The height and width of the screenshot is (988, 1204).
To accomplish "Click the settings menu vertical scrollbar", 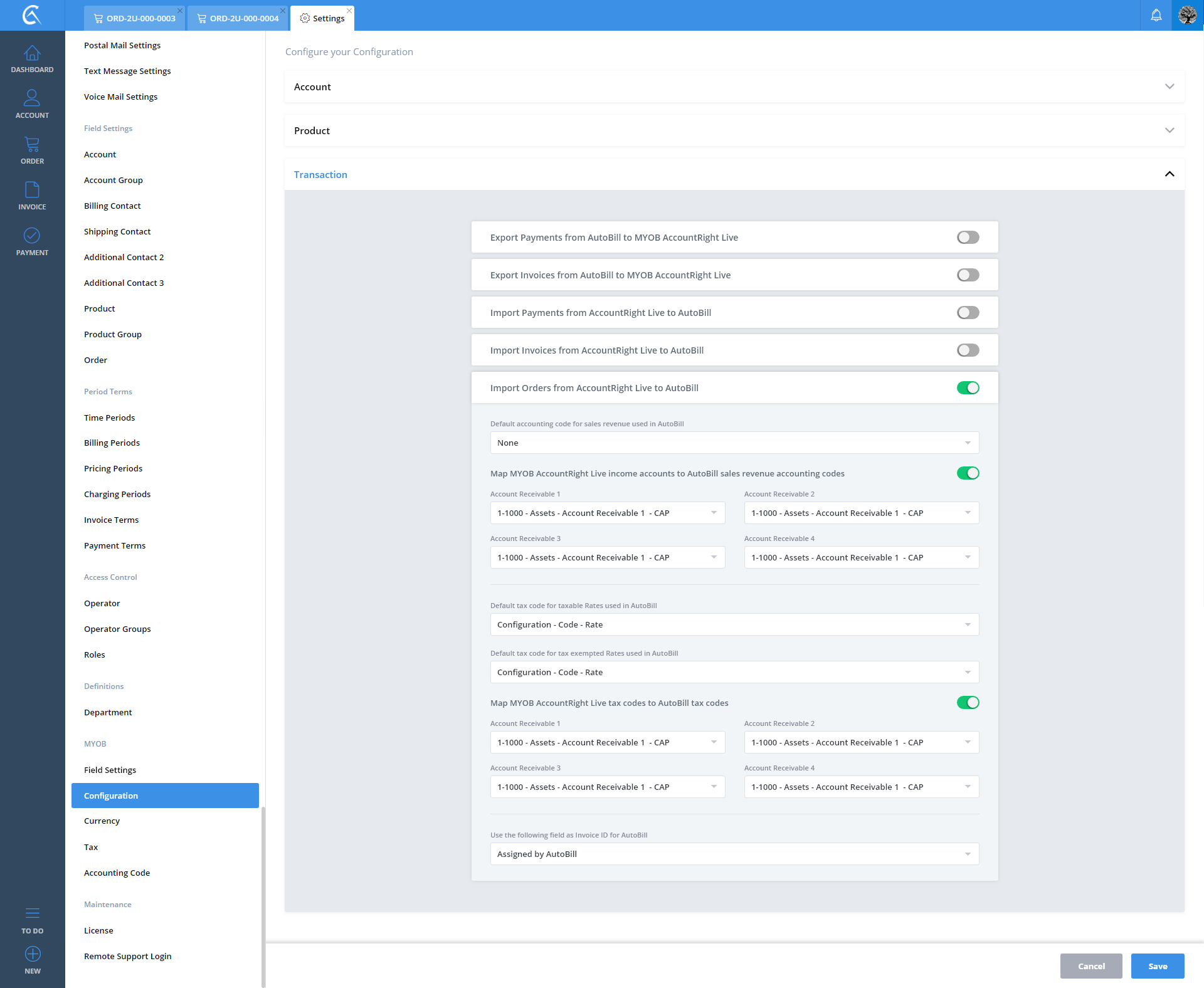I will click(x=263, y=896).
